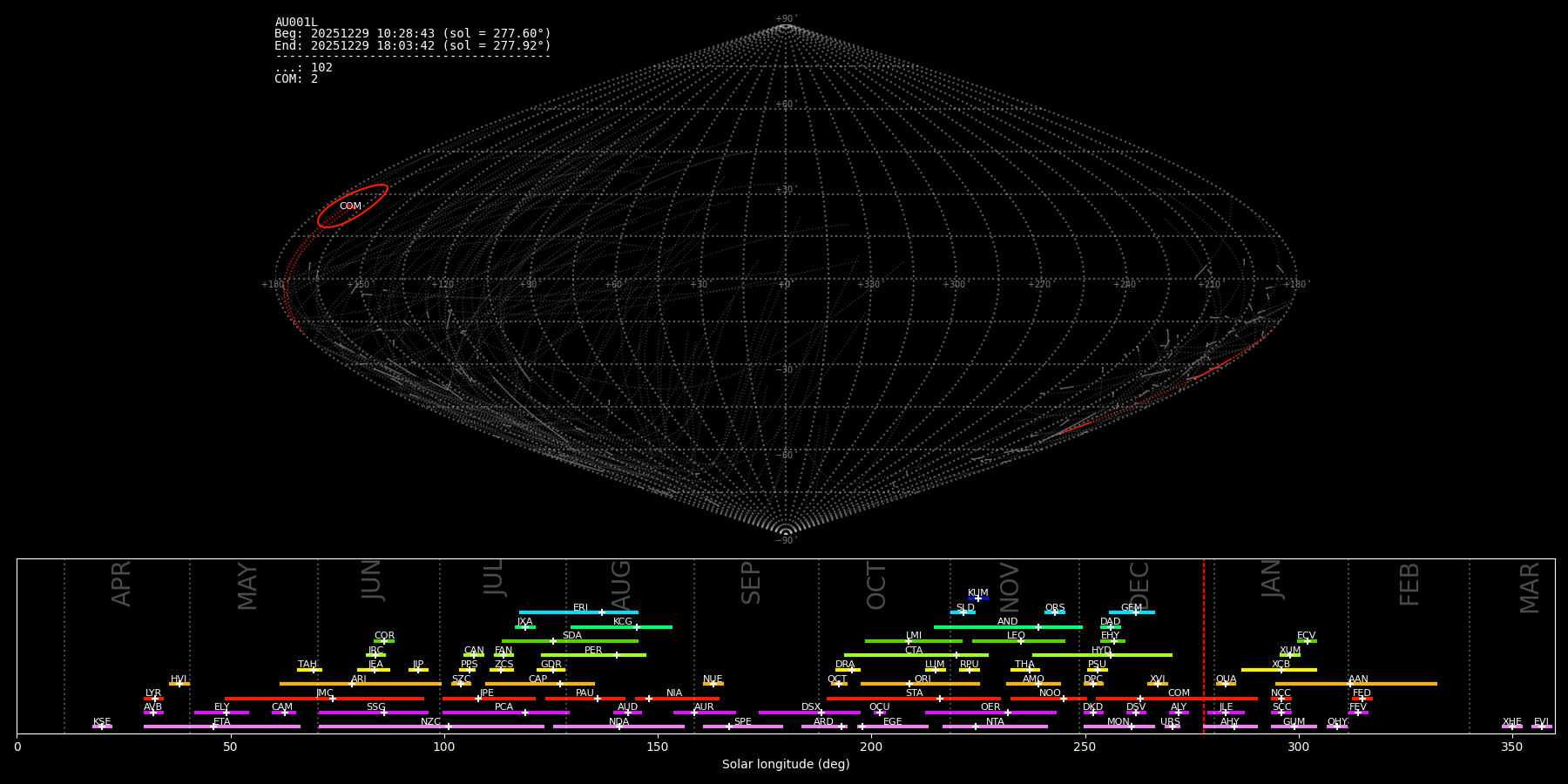Image resolution: width=1568 pixels, height=784 pixels.
Task: Select the SDA shower label
Action: pos(572,636)
